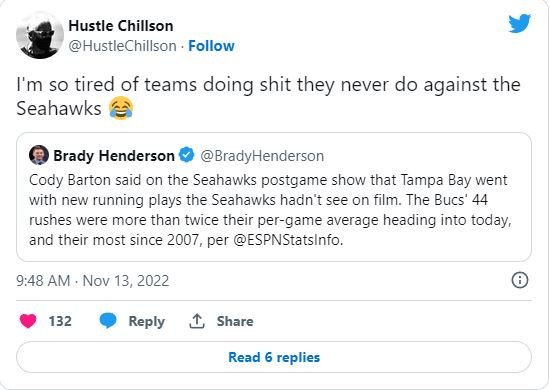Click the Reply label
The width and height of the screenshot is (550, 390).
(147, 321)
